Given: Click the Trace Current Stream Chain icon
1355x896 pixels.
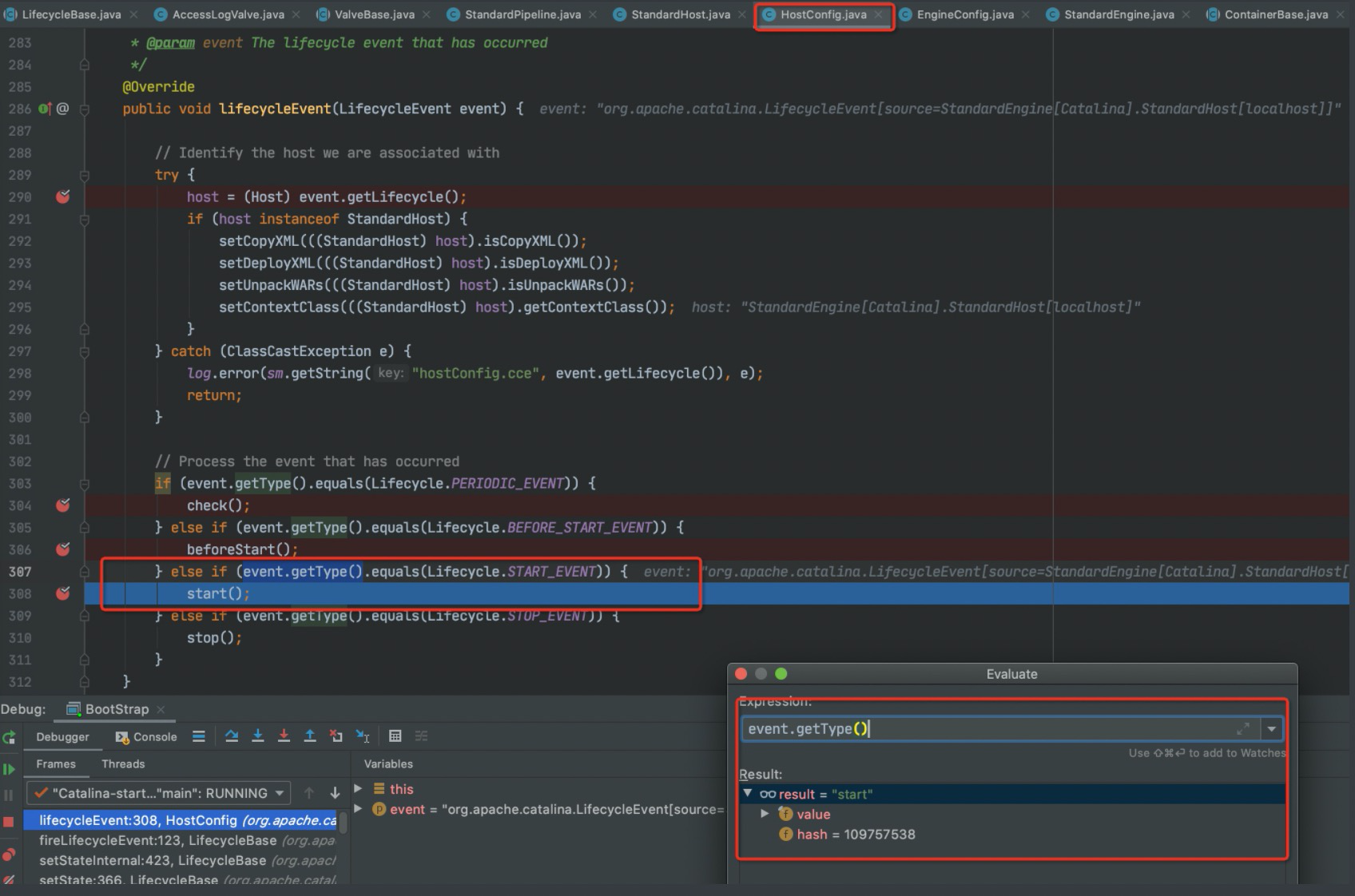Looking at the screenshot, I should [x=421, y=736].
